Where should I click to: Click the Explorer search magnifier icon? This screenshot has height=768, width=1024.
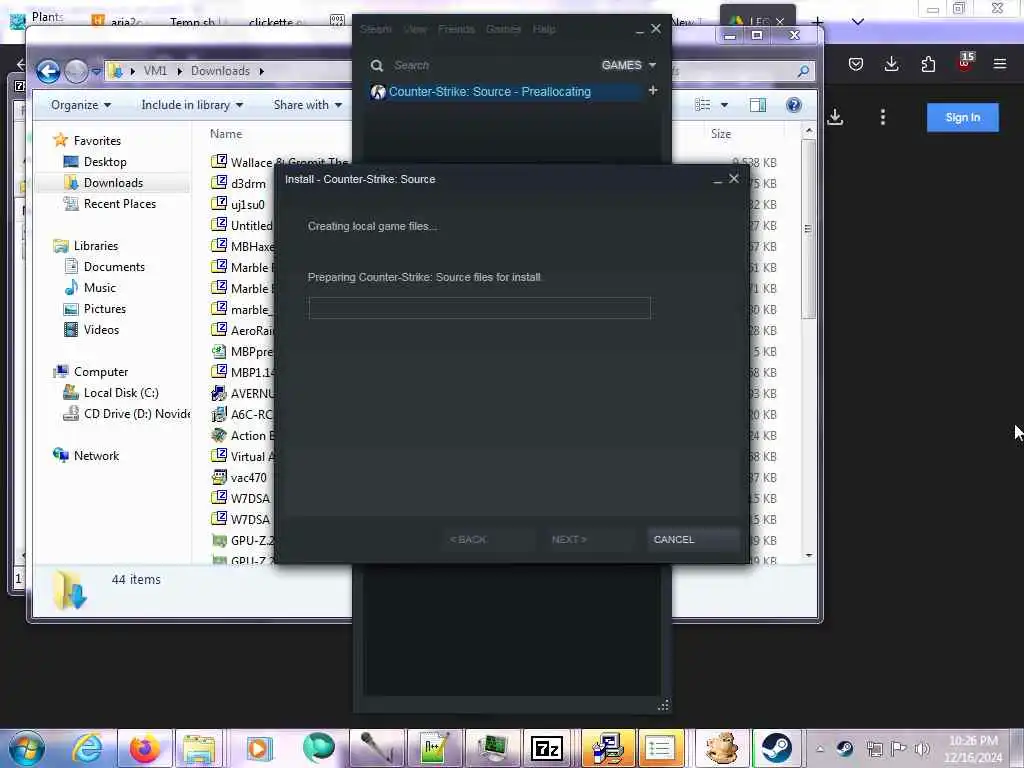coord(803,71)
